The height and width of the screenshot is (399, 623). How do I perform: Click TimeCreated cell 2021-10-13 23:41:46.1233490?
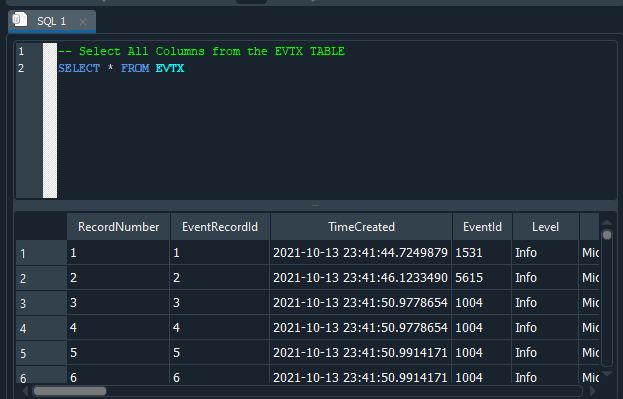click(x=360, y=278)
